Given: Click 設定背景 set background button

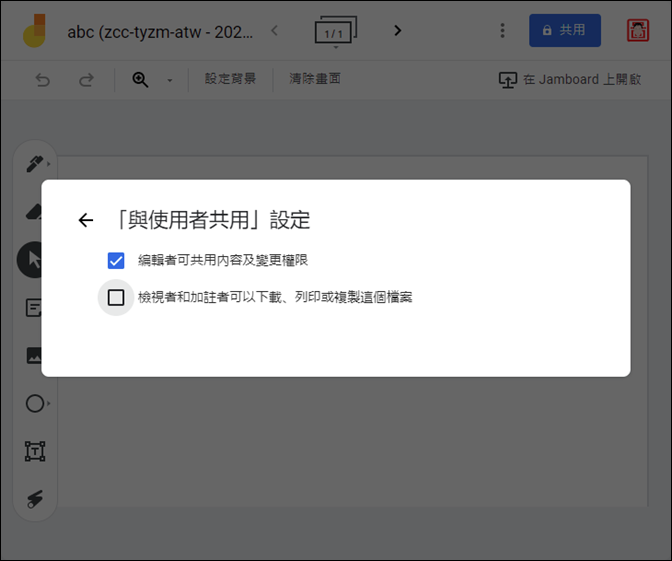Looking at the screenshot, I should (x=230, y=79).
